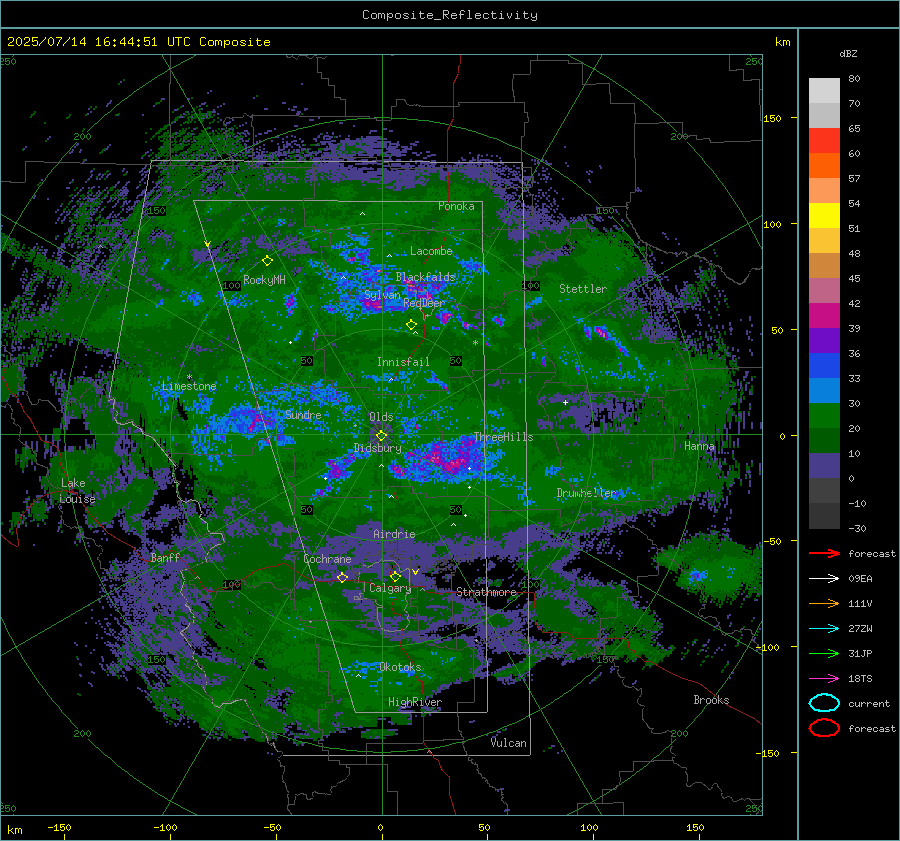Screen dimensions: 900x841
Task: Click the yellow diamond marker above RockyMH
Action: point(267,261)
